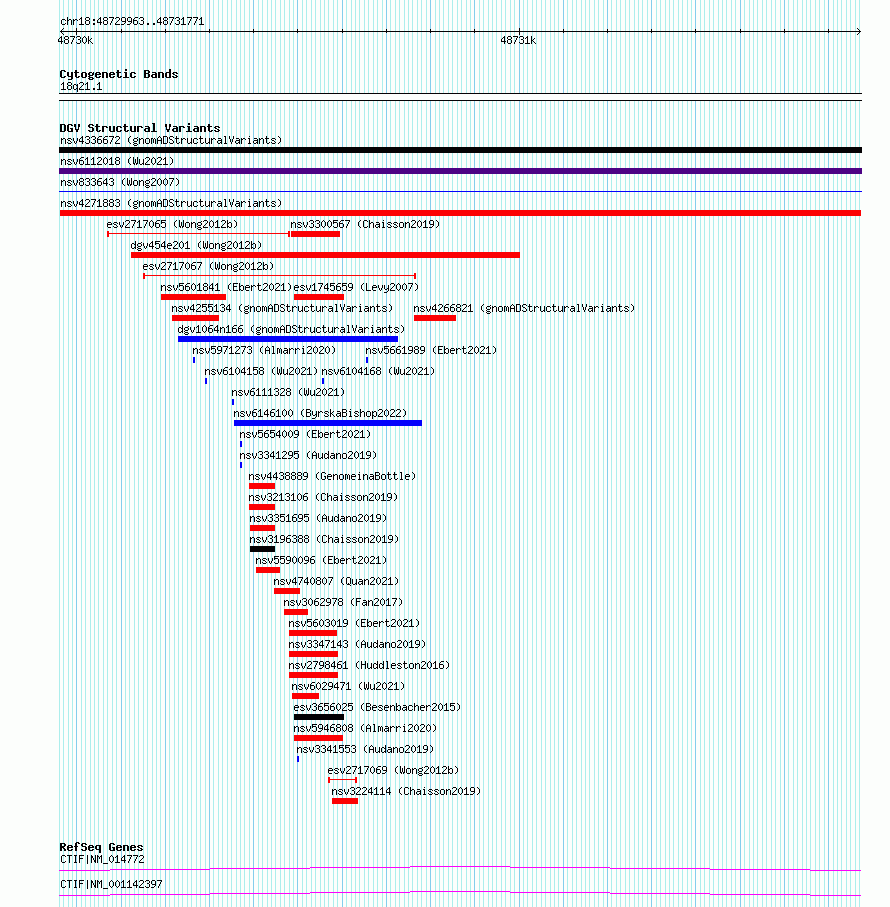Click the dgv454e201 (Wong2012b) label
Image resolution: width=890 pixels, height=907 pixels.
tap(197, 245)
